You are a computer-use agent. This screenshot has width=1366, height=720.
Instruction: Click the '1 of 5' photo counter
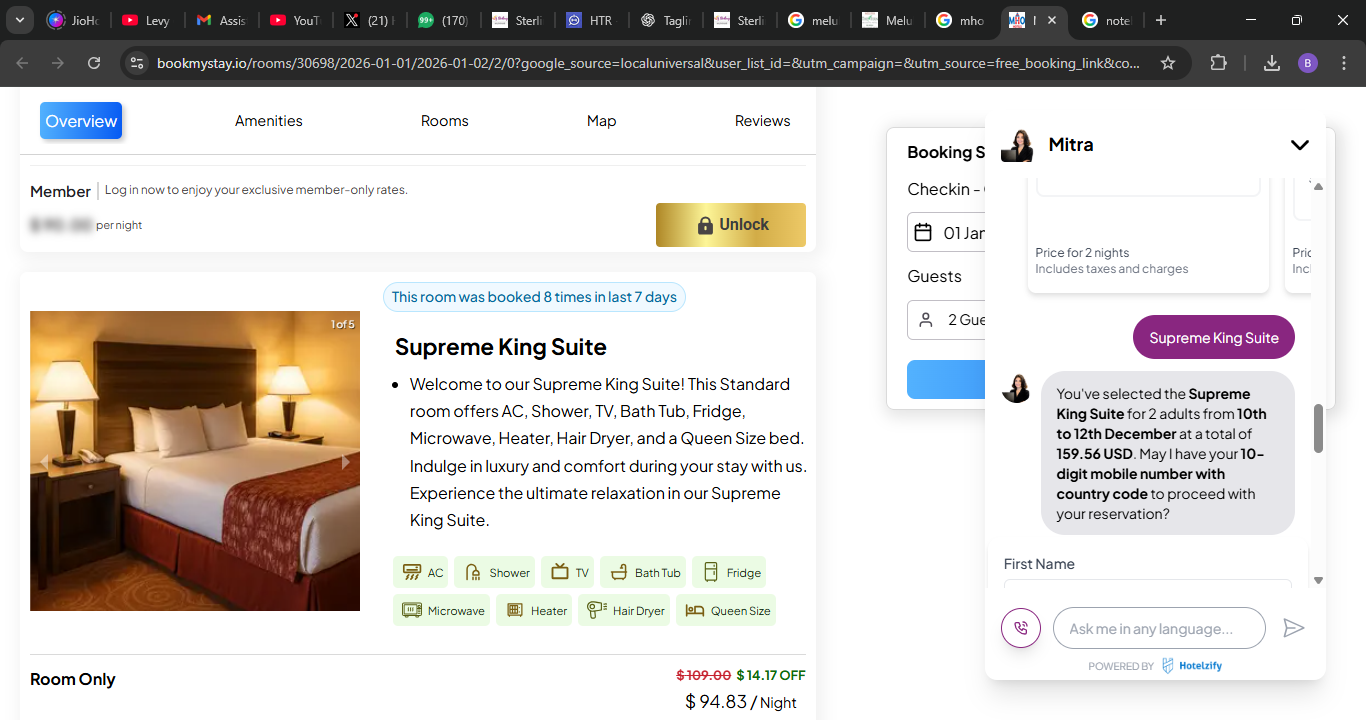(343, 324)
